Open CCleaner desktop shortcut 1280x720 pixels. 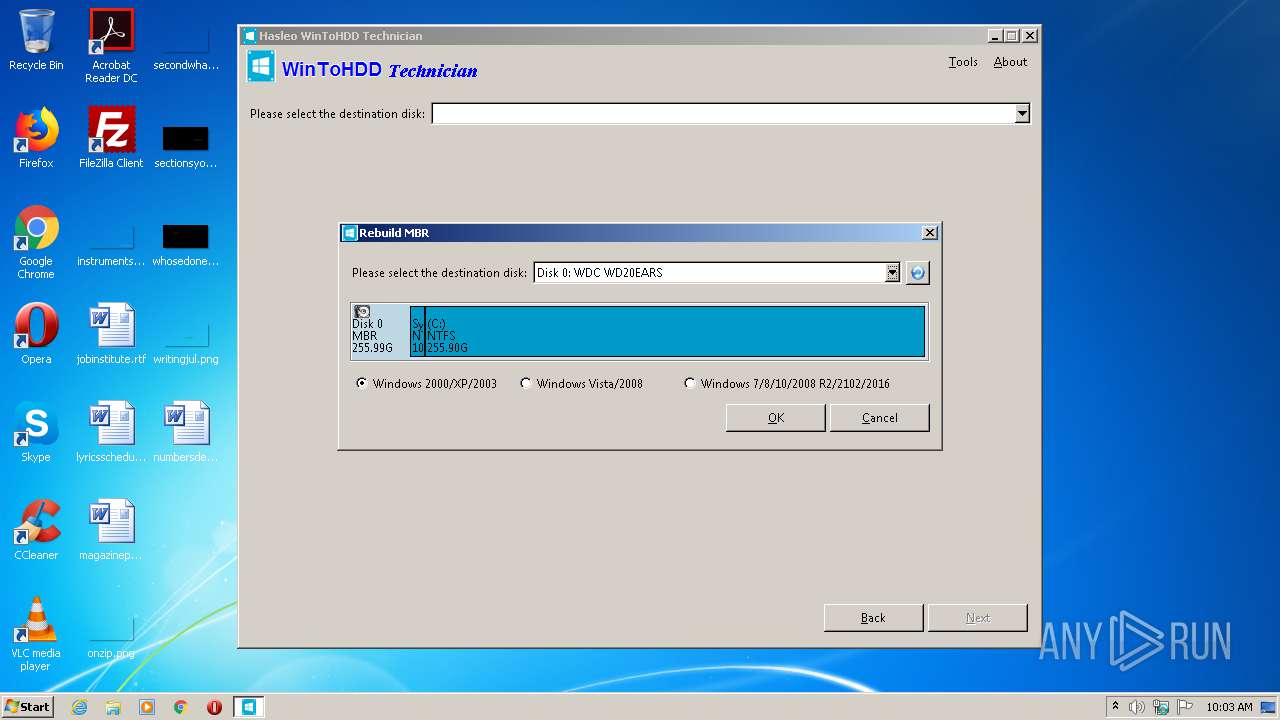coord(36,530)
